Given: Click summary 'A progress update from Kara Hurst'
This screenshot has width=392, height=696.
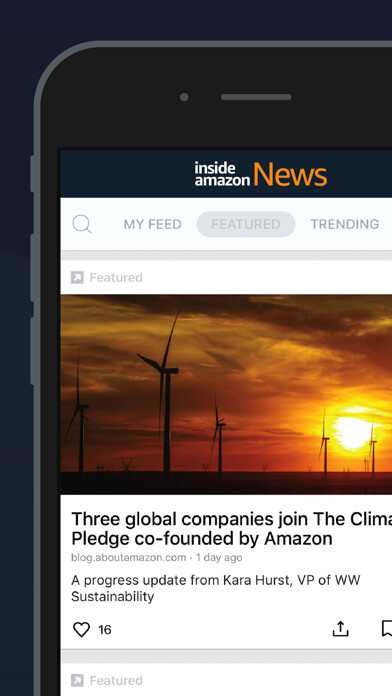Looking at the screenshot, I should click(216, 588).
